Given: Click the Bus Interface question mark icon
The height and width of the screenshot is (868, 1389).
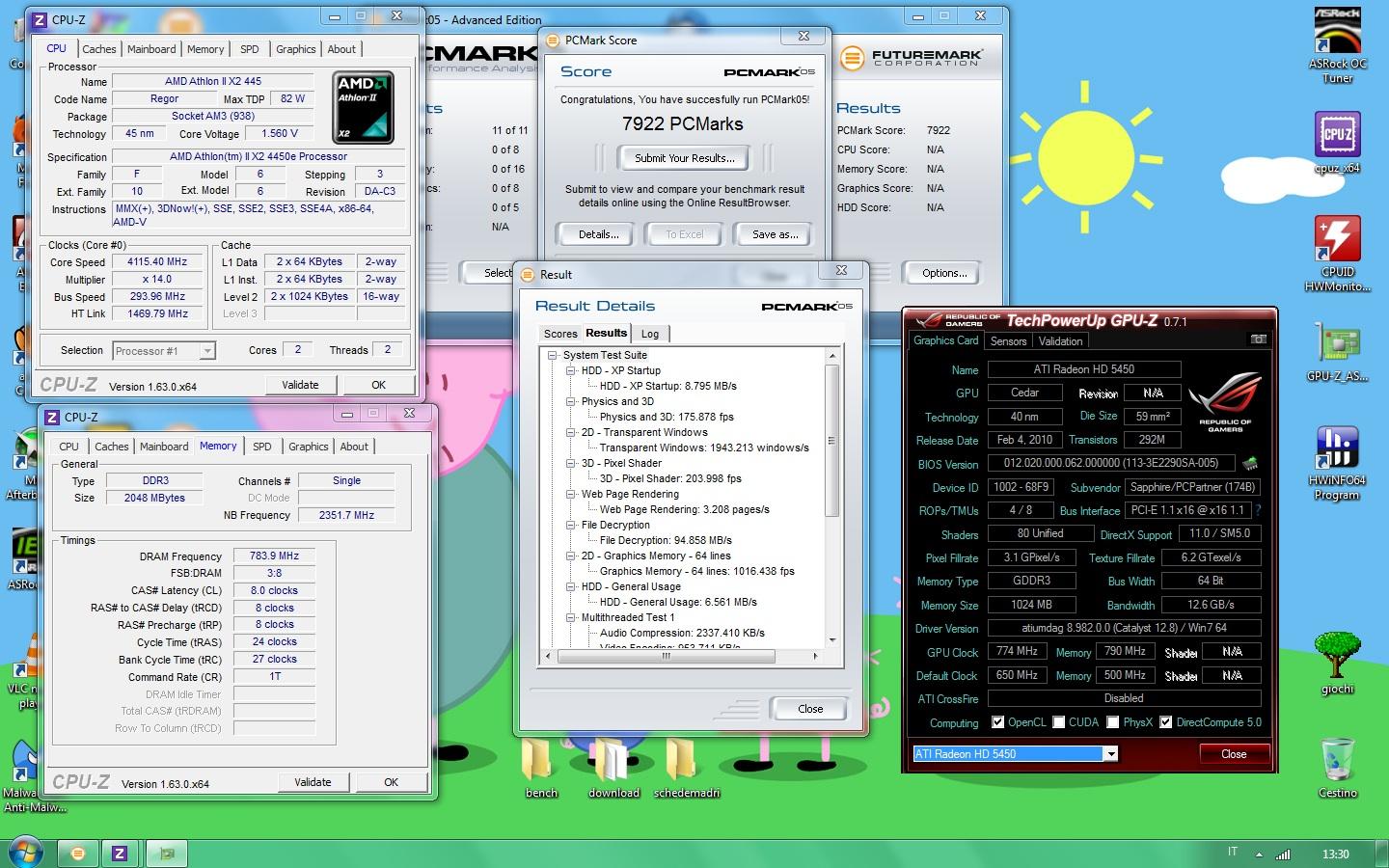Looking at the screenshot, I should pos(1257,509).
